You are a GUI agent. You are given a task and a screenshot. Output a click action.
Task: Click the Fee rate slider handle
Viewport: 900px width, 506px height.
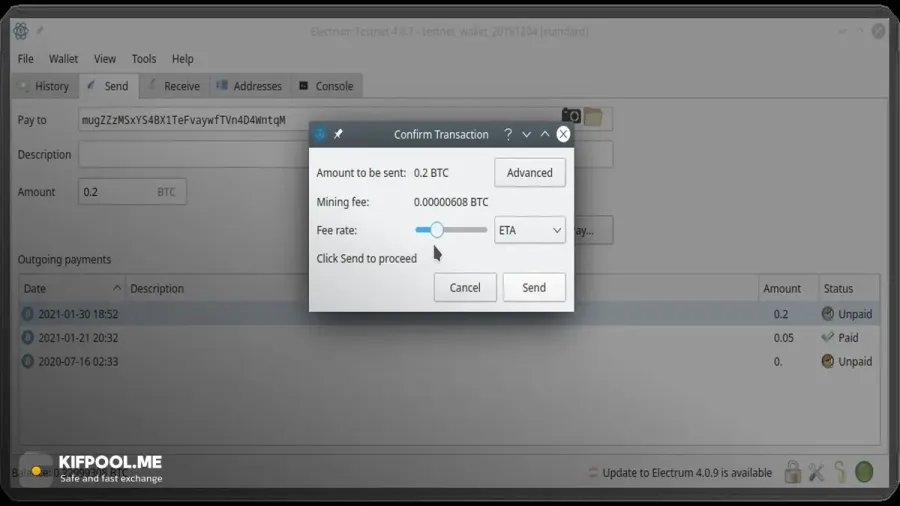coord(437,229)
